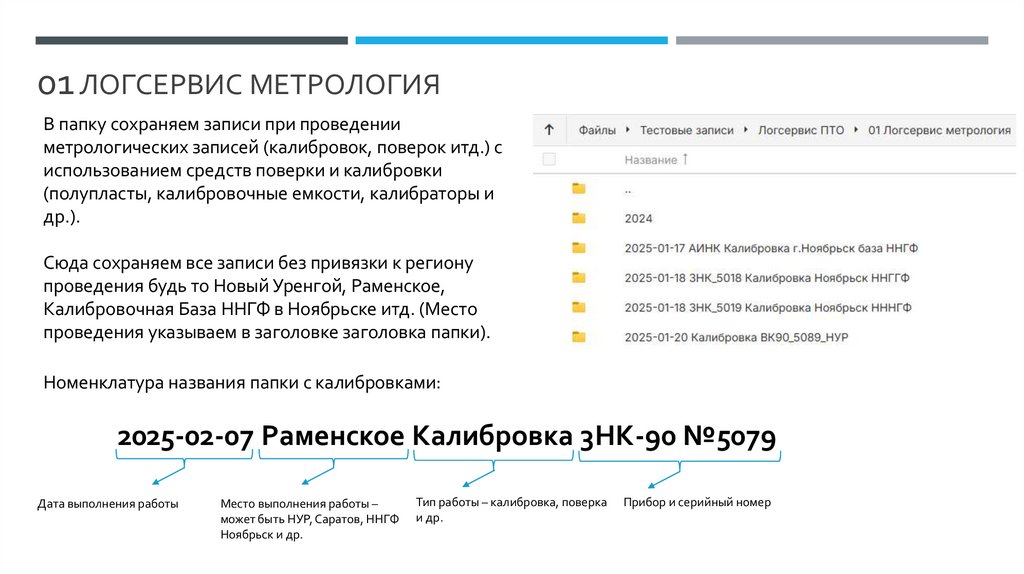
Task: Click folder icon for Калибровка ВК90_5089_НУР
Action: (x=579, y=337)
